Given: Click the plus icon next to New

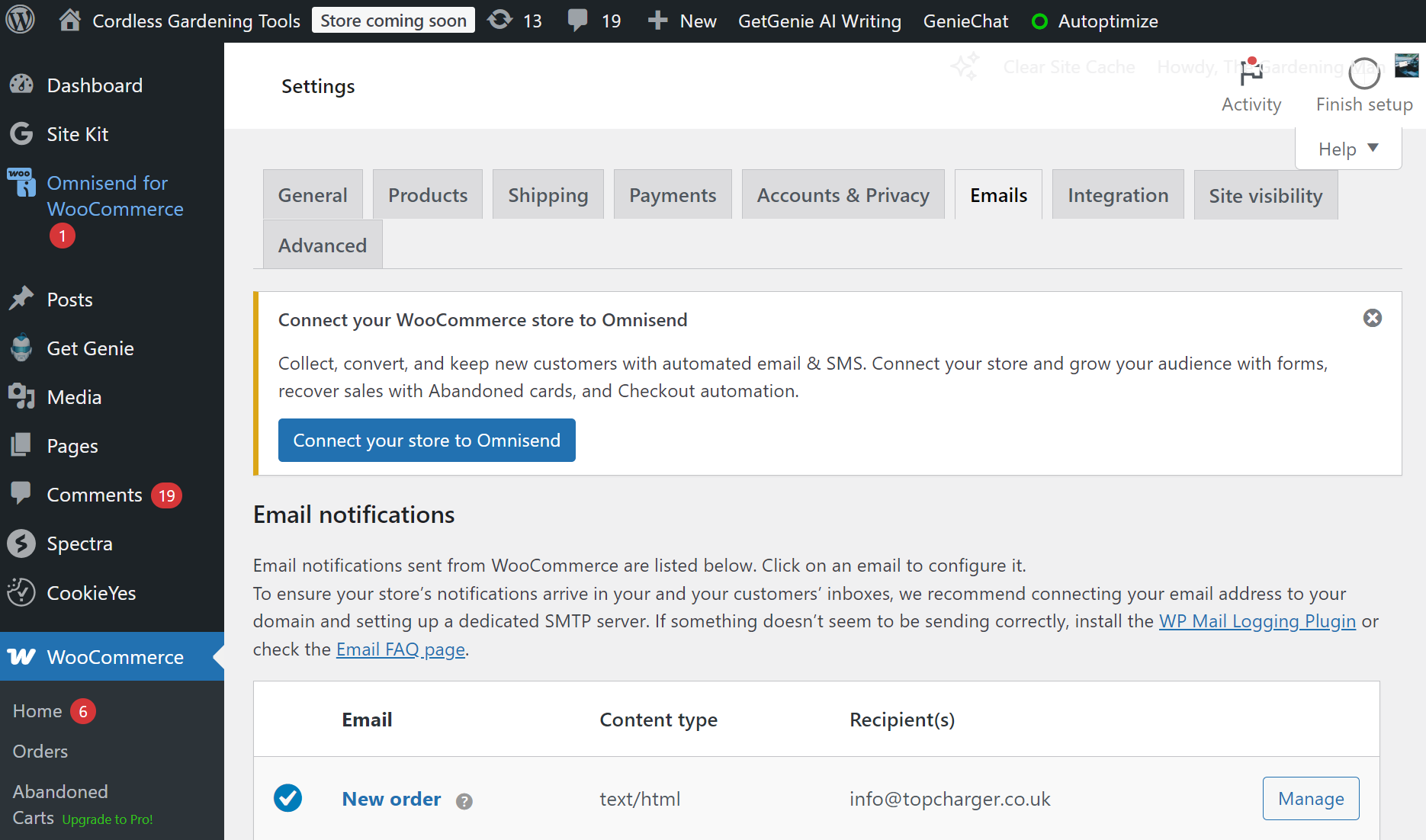Looking at the screenshot, I should click(657, 21).
